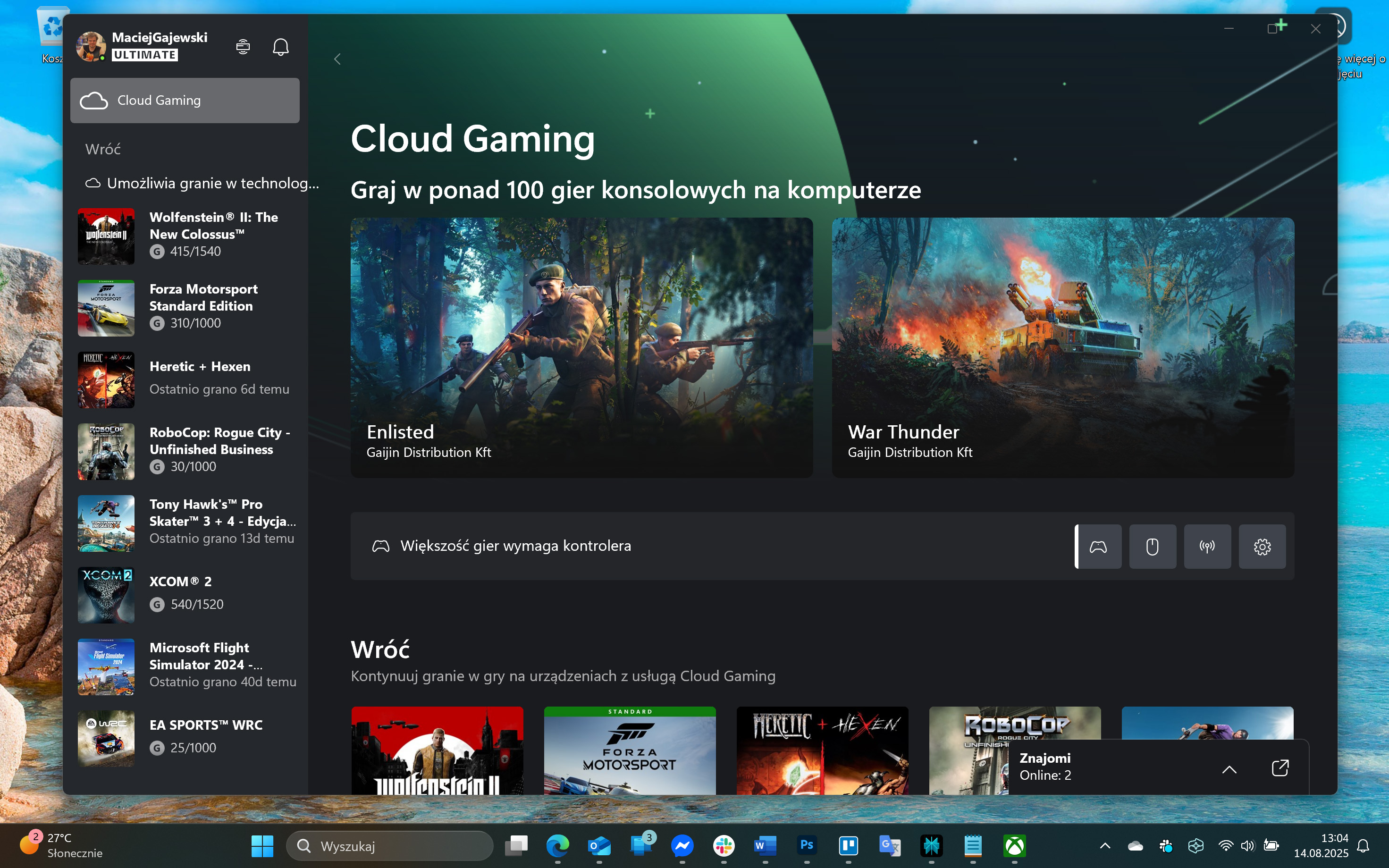Open volume speaker tray icon
The image size is (1389, 868).
pyautogui.click(x=1248, y=846)
